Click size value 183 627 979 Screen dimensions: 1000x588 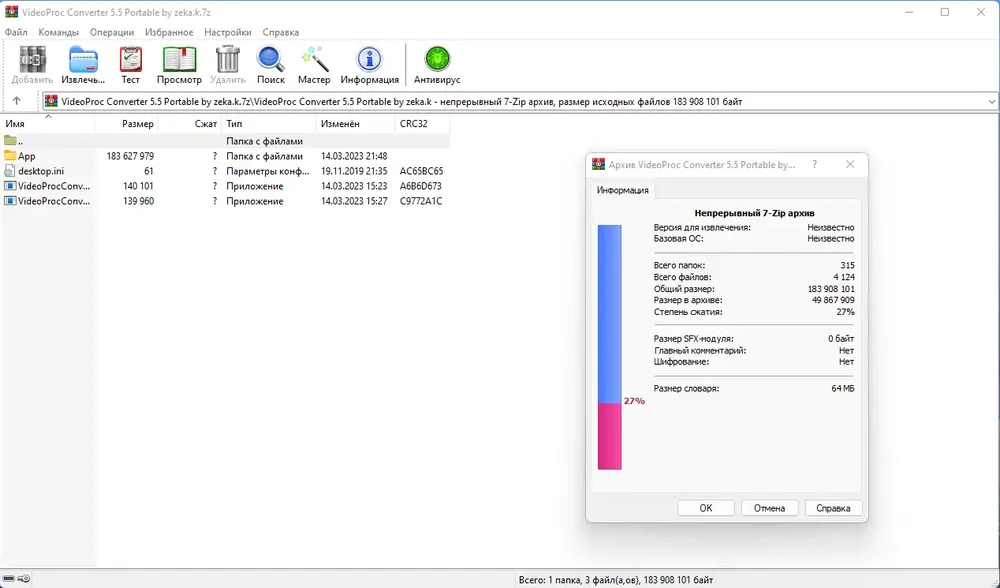point(130,156)
